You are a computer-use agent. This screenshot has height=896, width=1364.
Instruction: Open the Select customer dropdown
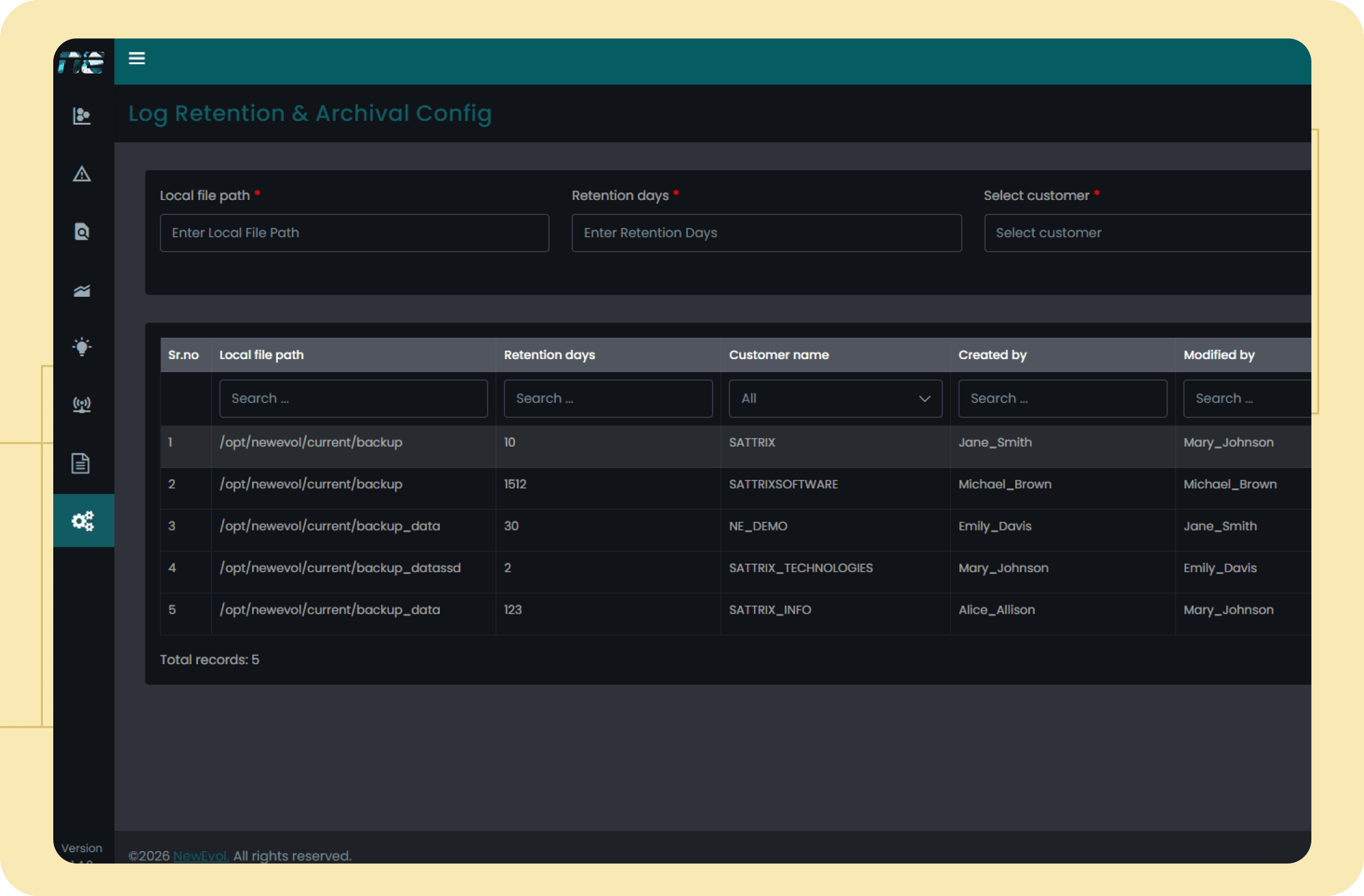[1146, 233]
